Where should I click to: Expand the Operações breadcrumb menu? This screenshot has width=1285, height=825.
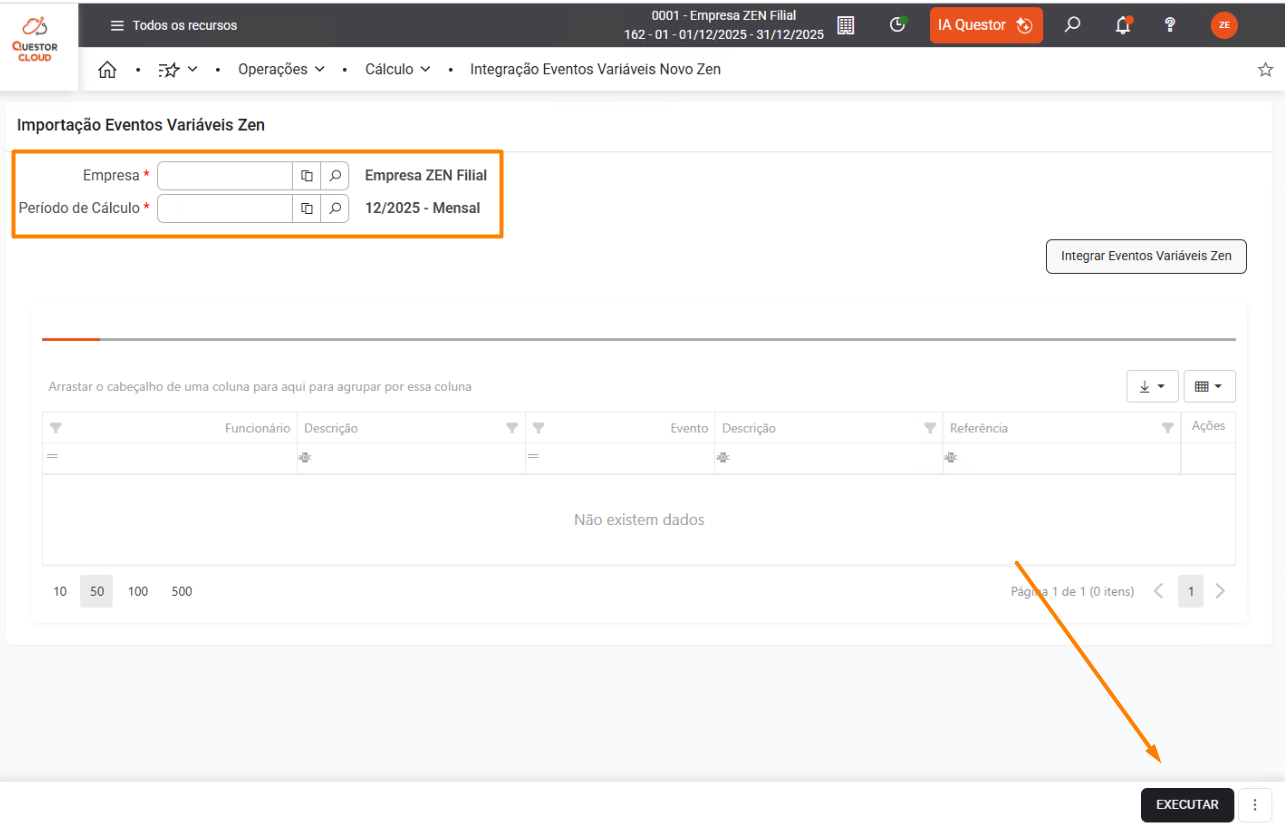281,70
